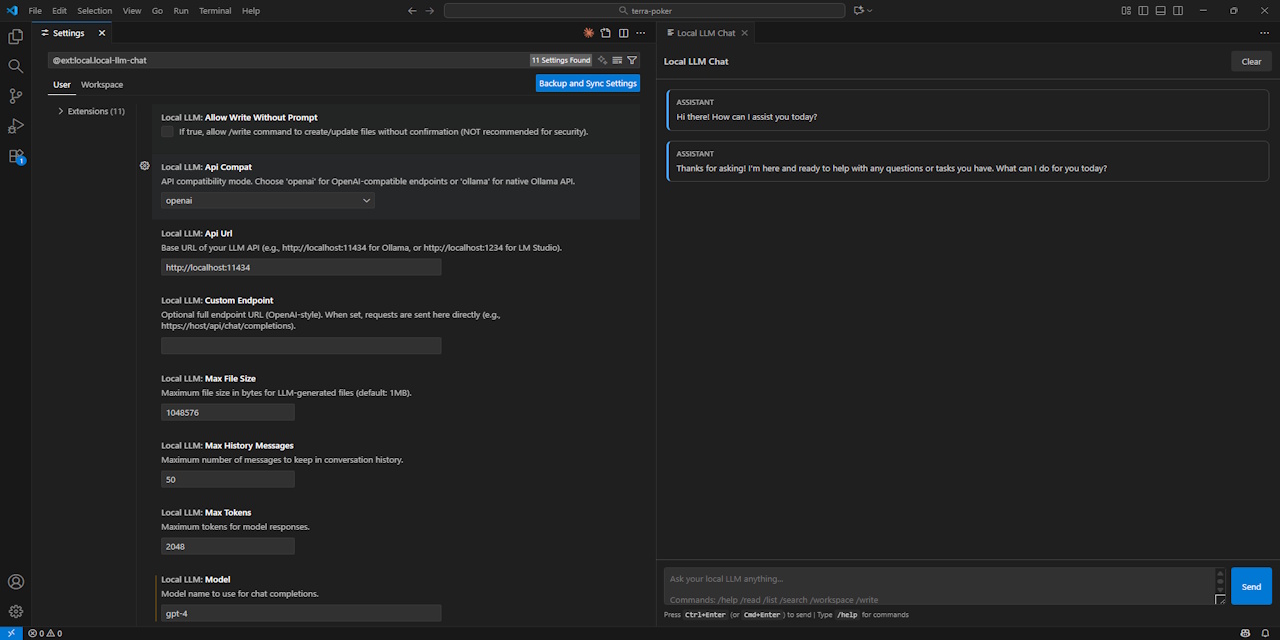This screenshot has width=1280, height=640.
Task: Open the Manage gear in activity bar
Action: [15, 611]
